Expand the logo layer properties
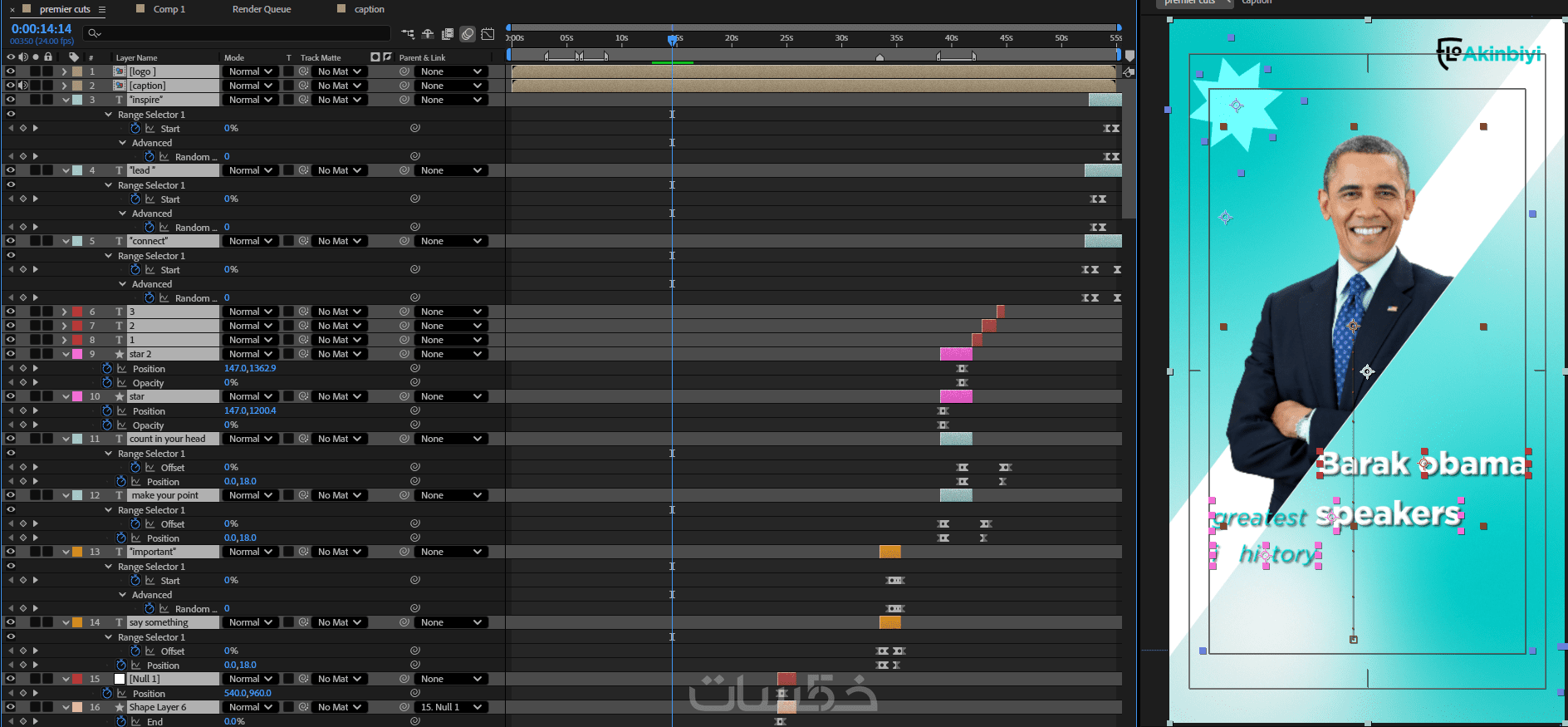Viewport: 1568px width, 727px height. point(65,71)
